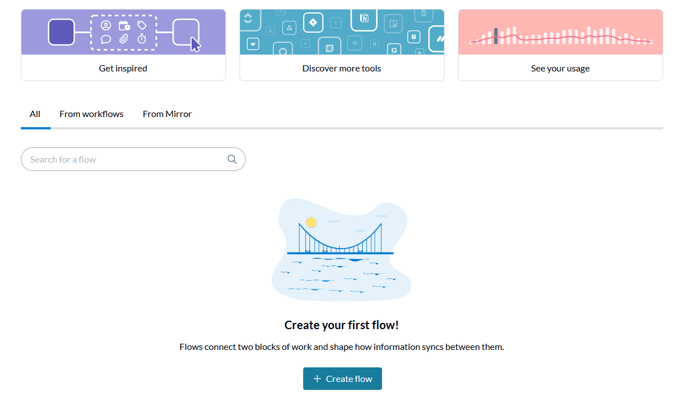Viewport: 688px width, 409px height.
Task: Click the cursor arrow icon in purple banner
Action: pos(195,45)
